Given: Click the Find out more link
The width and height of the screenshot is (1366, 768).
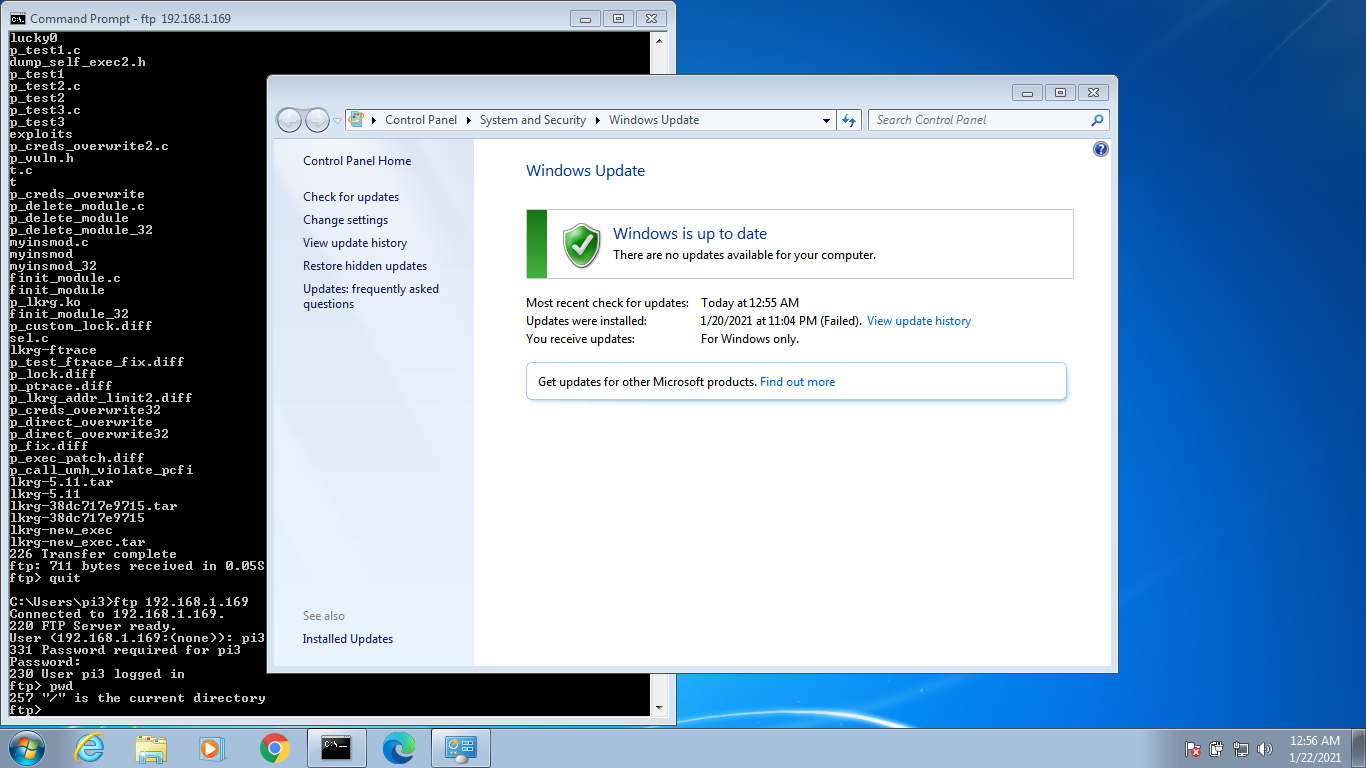Looking at the screenshot, I should coord(797,382).
